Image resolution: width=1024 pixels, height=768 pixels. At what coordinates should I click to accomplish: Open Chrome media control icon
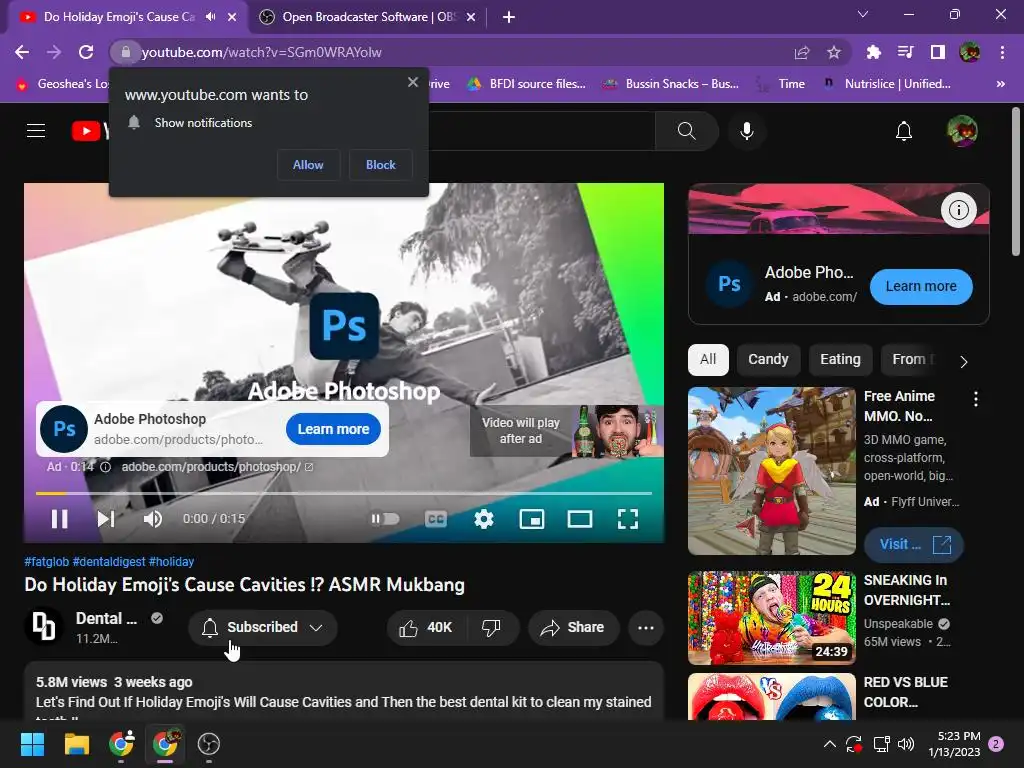[905, 52]
